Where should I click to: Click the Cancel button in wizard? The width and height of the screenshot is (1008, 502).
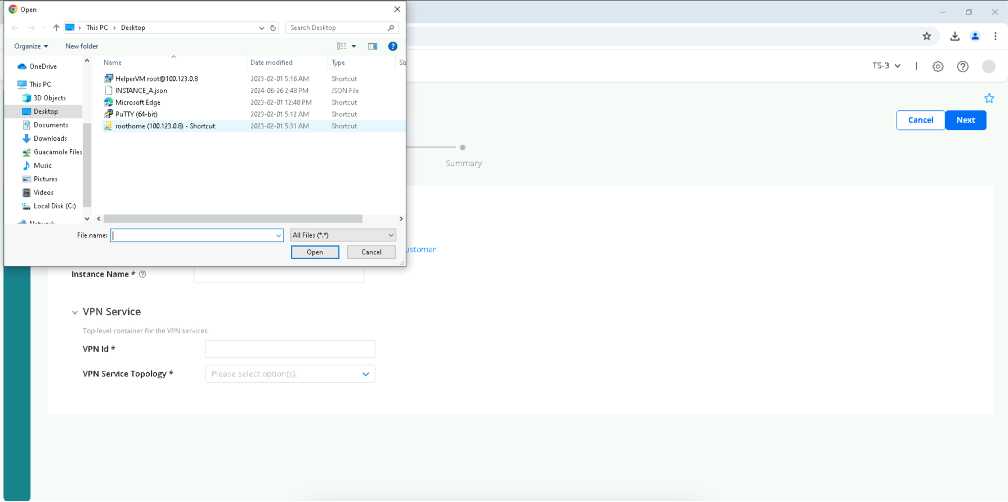click(921, 120)
